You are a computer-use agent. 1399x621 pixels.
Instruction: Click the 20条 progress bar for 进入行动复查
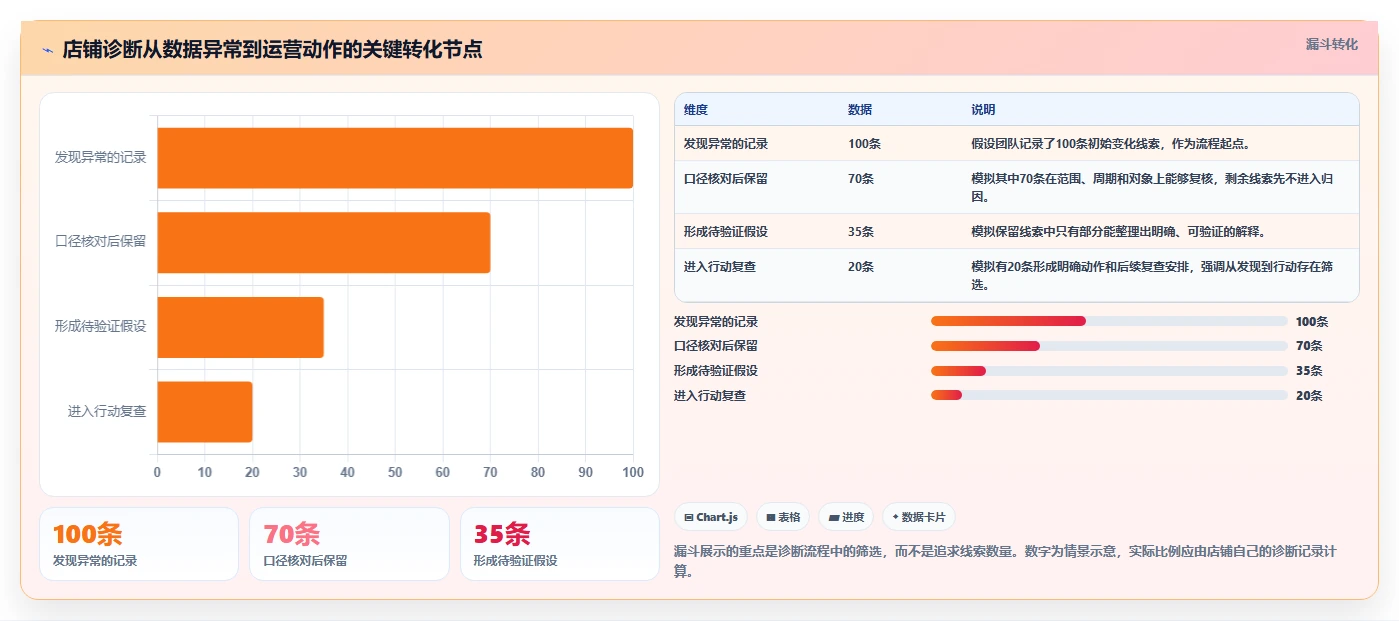[x=1109, y=395]
